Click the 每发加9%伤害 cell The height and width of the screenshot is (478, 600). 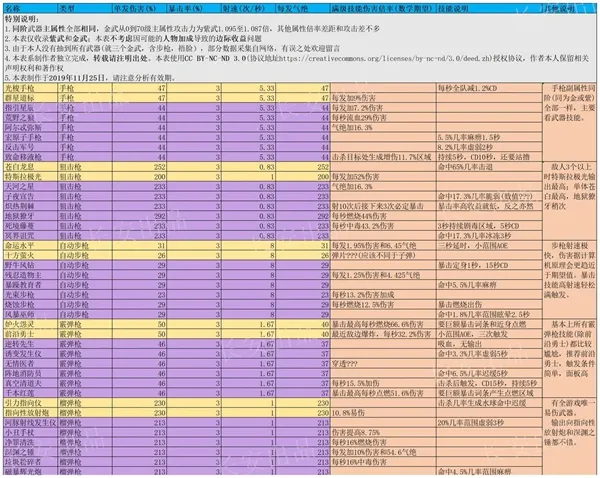pos(383,98)
